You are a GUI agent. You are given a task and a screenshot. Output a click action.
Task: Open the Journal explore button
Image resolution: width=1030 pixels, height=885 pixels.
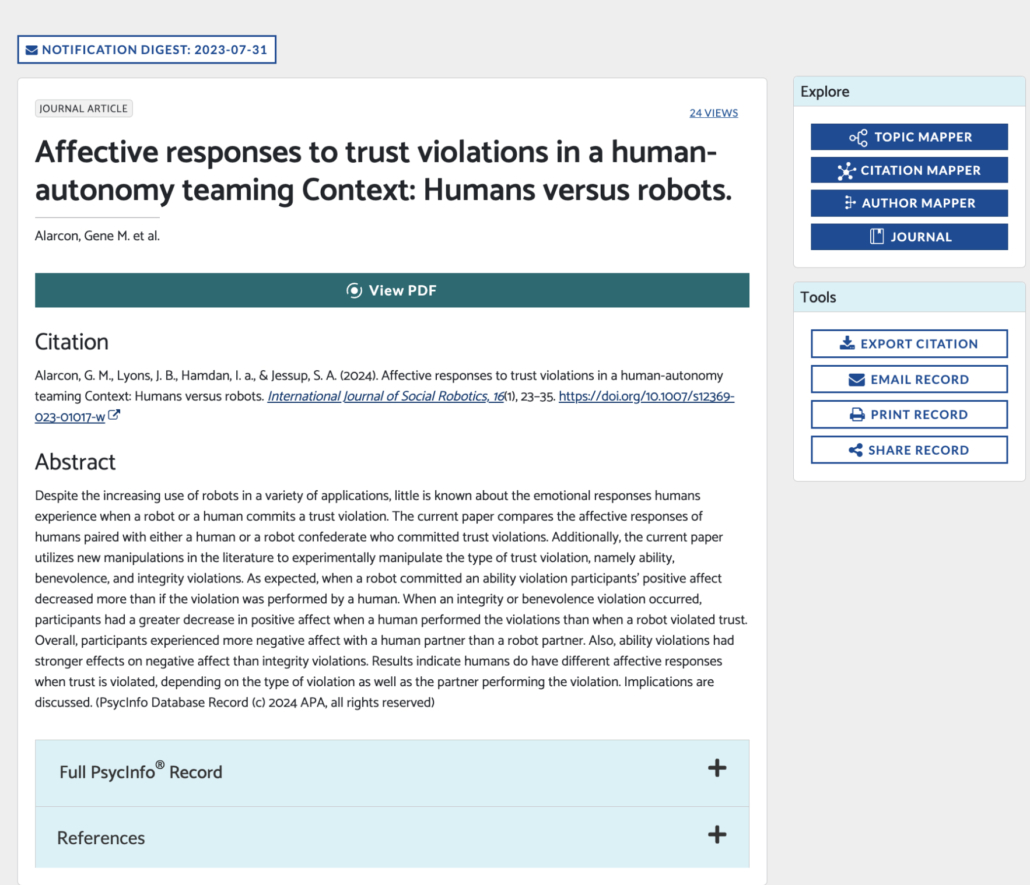909,237
